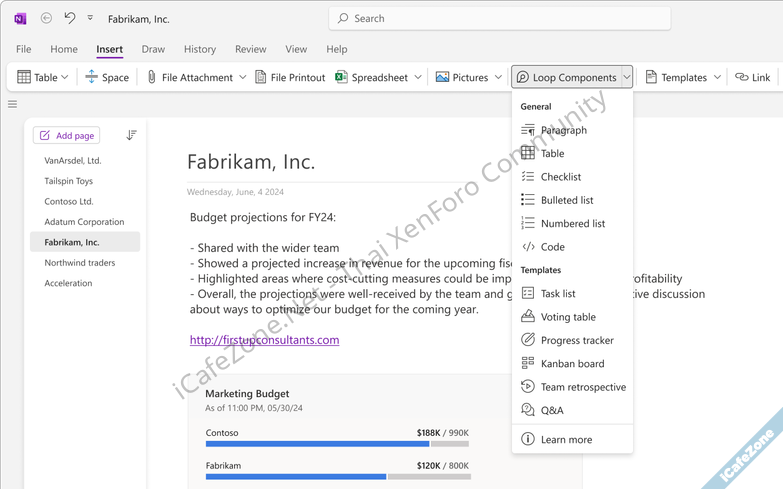
Task: Open the firstupconsultants.com hyperlink
Action: 264,340
